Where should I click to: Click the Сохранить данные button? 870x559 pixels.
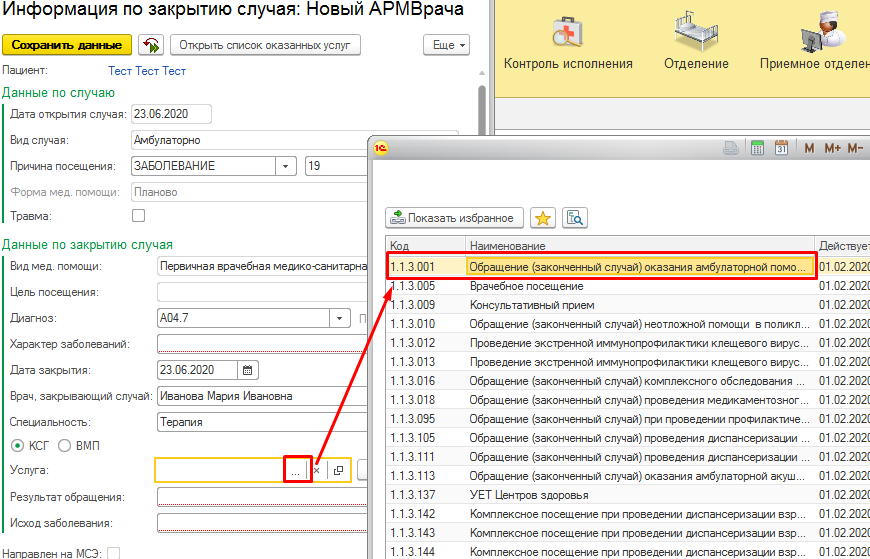tap(67, 45)
